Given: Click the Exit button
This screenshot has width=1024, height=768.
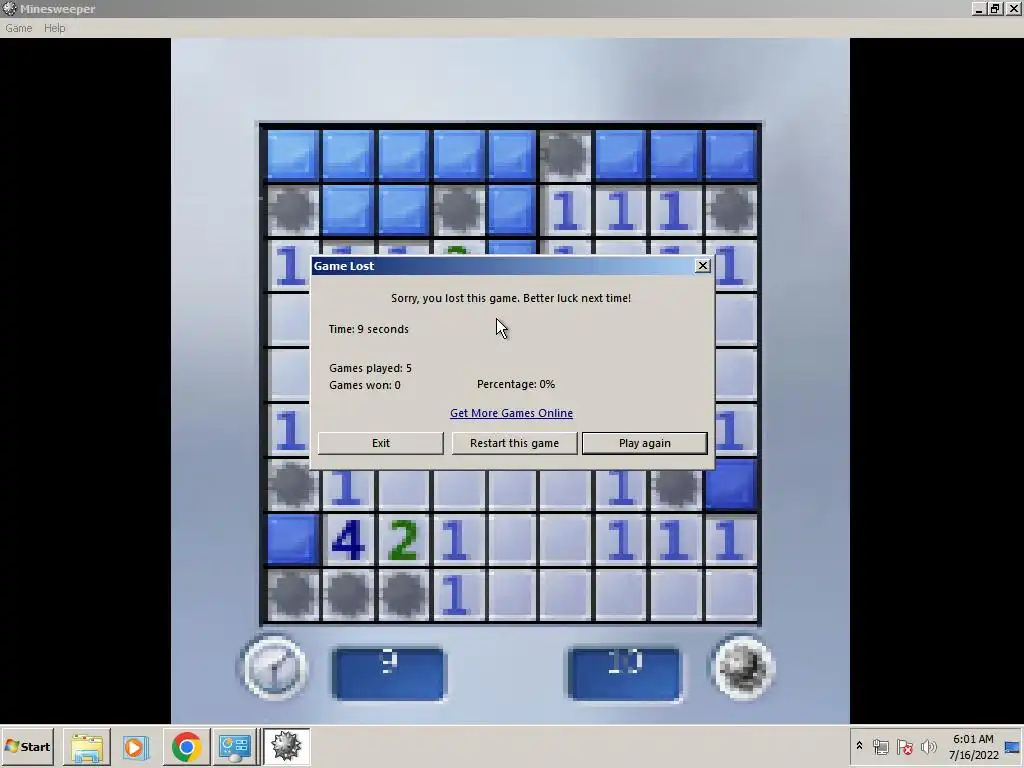Looking at the screenshot, I should [x=381, y=443].
